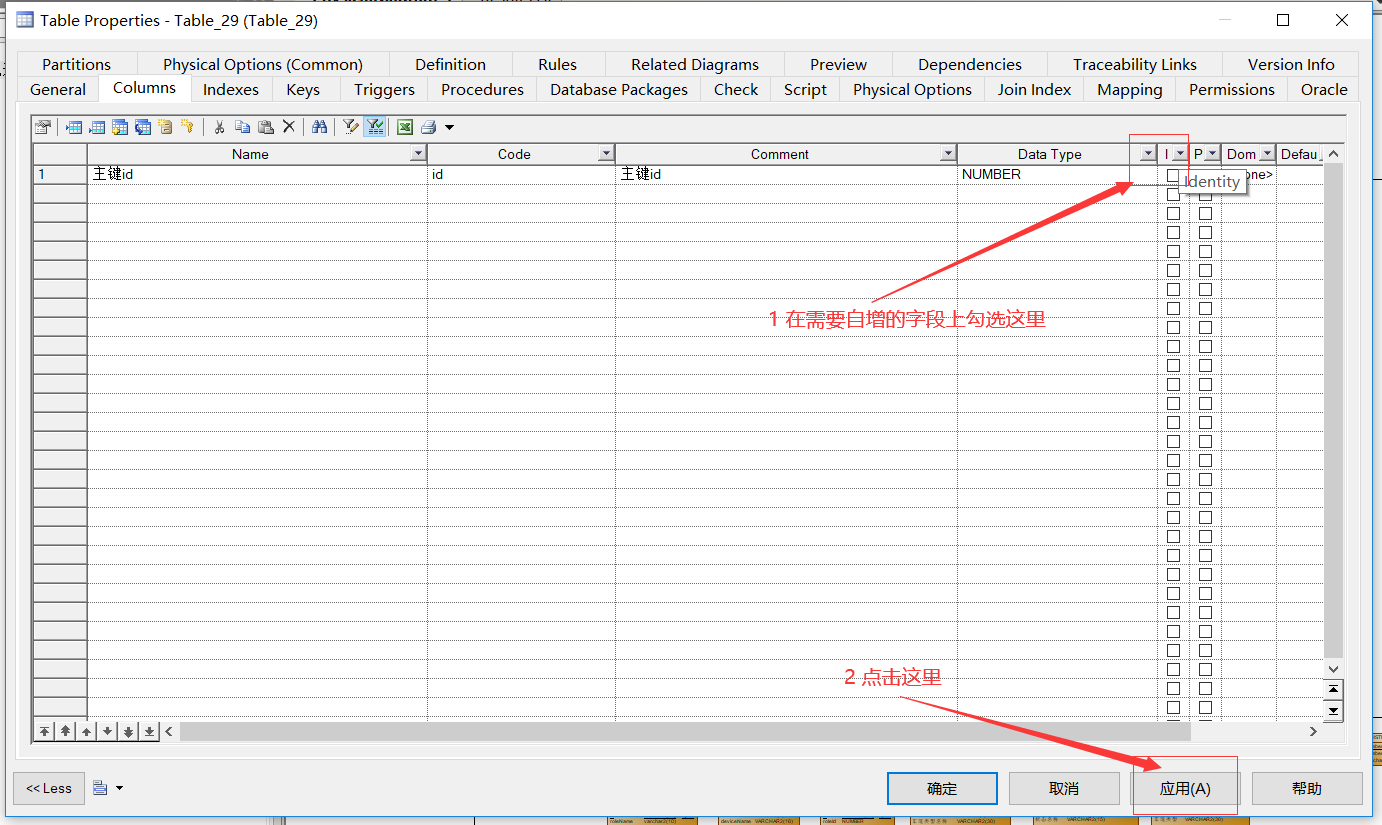
Task: Tick the I checkbox in grid row two
Action: point(1173,194)
